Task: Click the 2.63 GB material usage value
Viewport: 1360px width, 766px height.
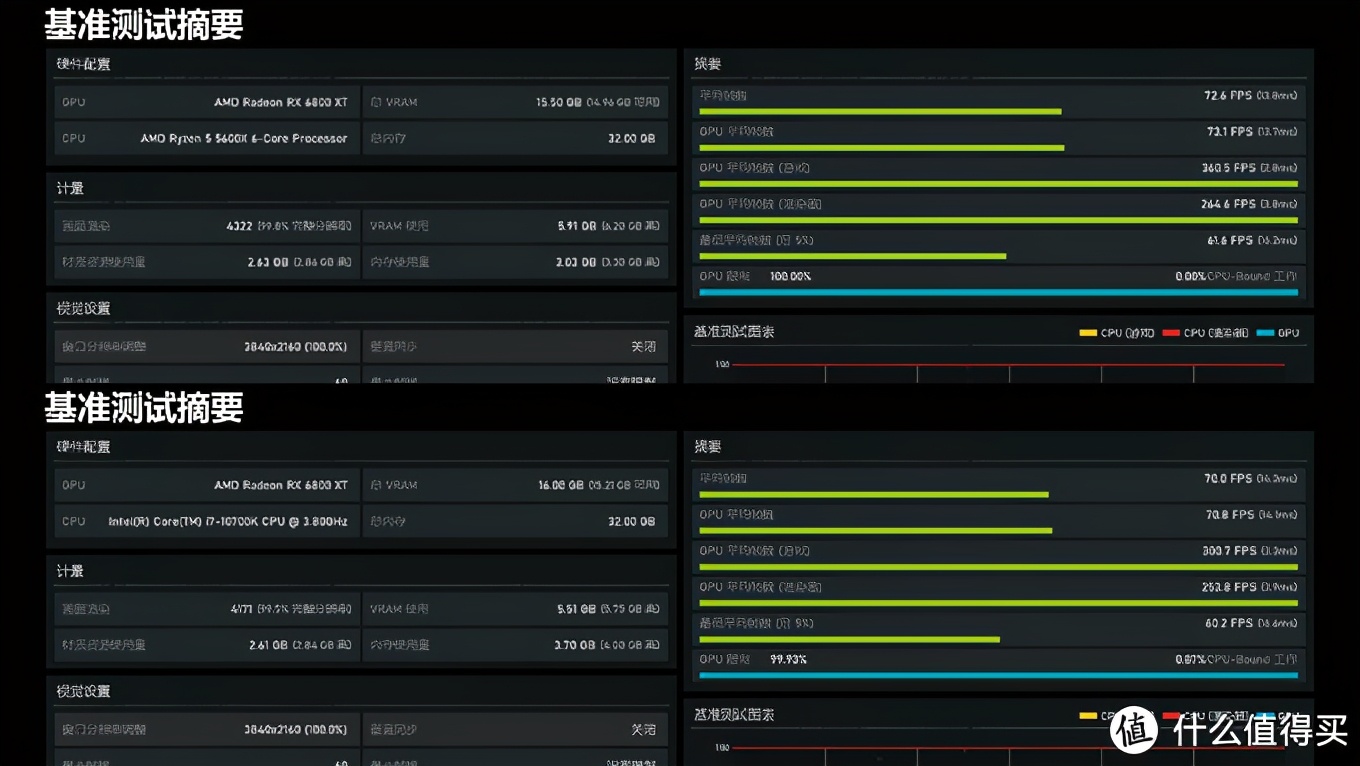Action: point(268,261)
